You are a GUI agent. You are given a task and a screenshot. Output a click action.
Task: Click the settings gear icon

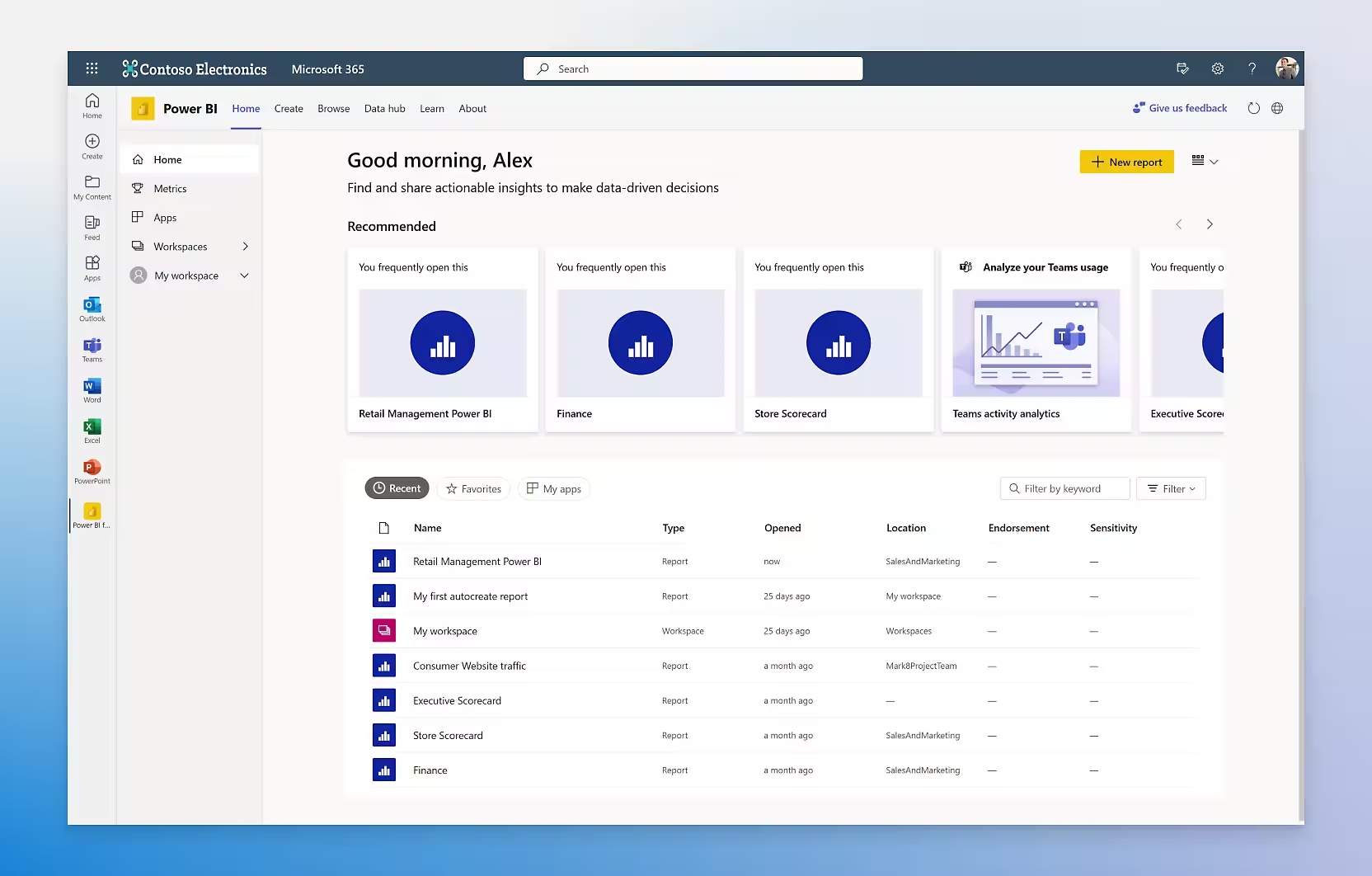point(1217,68)
